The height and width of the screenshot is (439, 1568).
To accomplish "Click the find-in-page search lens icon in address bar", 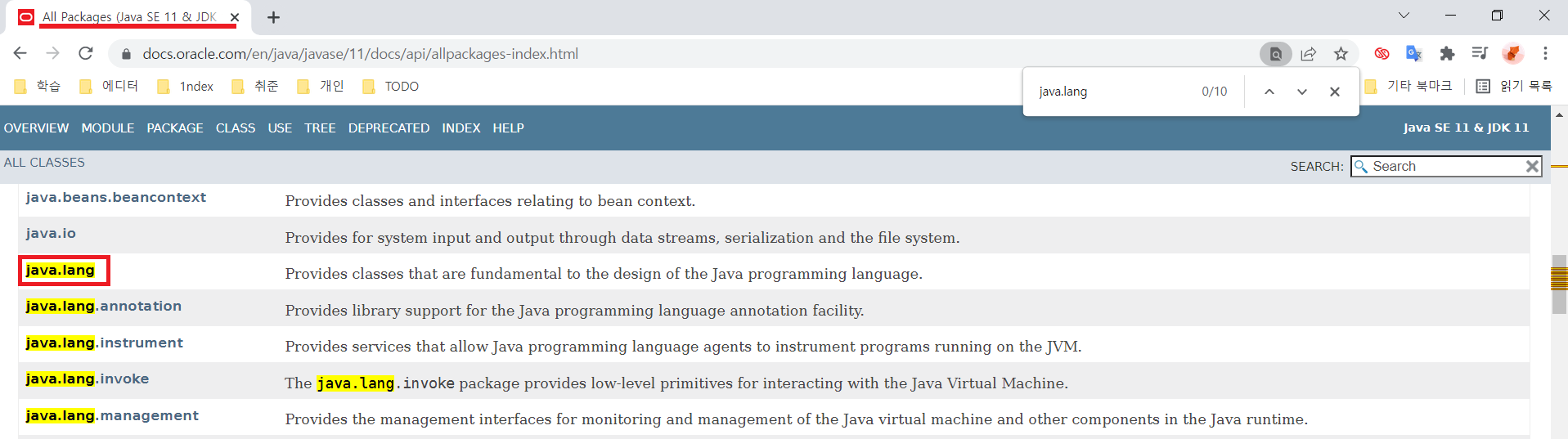I will [1275, 54].
